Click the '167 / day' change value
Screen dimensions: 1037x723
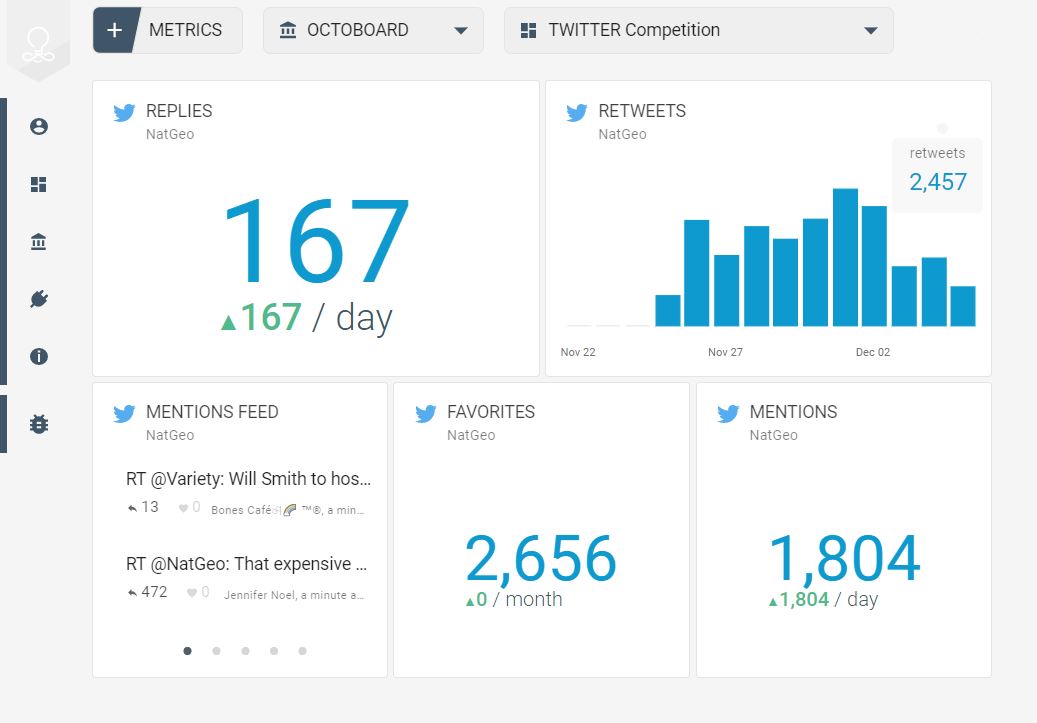(307, 318)
